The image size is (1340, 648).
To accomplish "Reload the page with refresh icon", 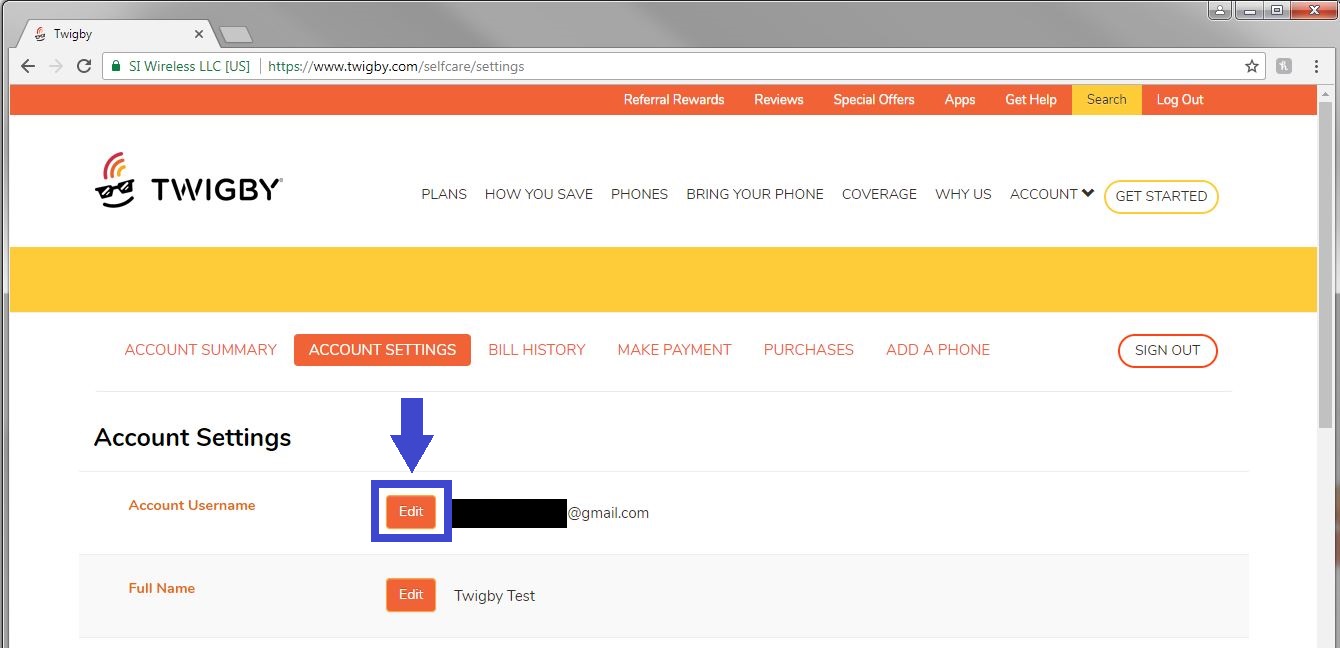I will pyautogui.click(x=84, y=67).
